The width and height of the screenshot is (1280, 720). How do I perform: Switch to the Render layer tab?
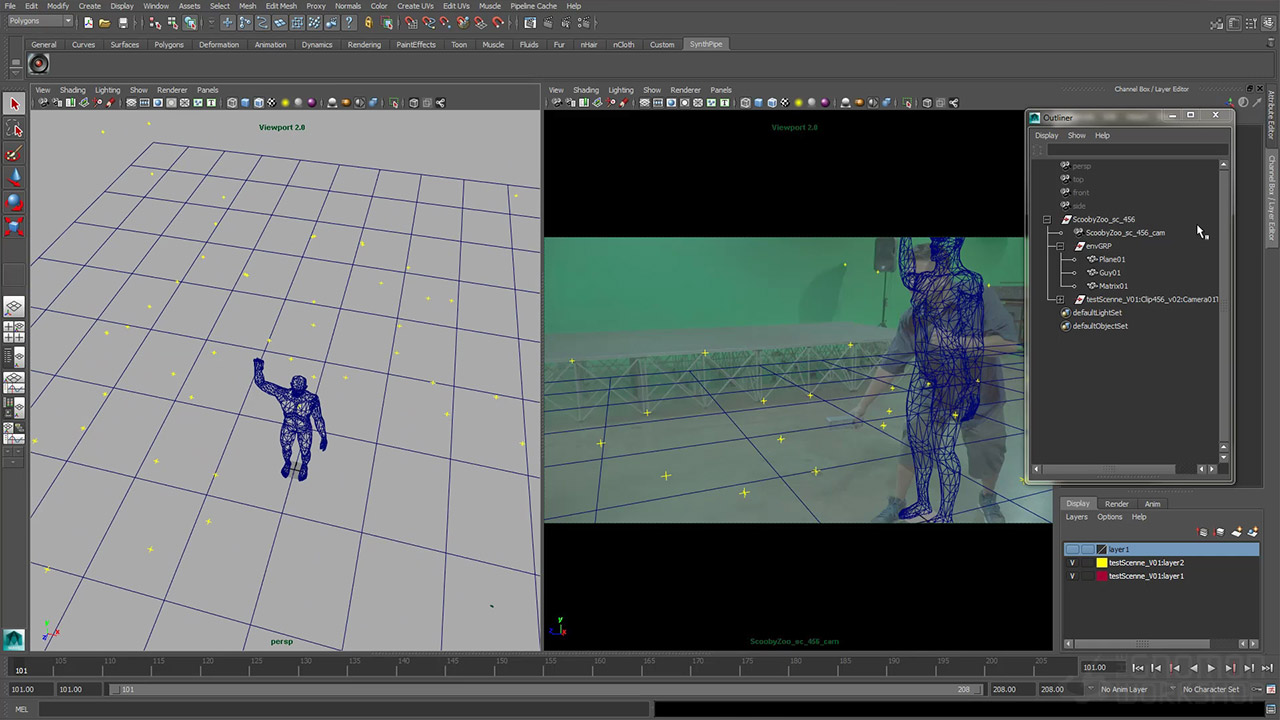tap(1116, 504)
